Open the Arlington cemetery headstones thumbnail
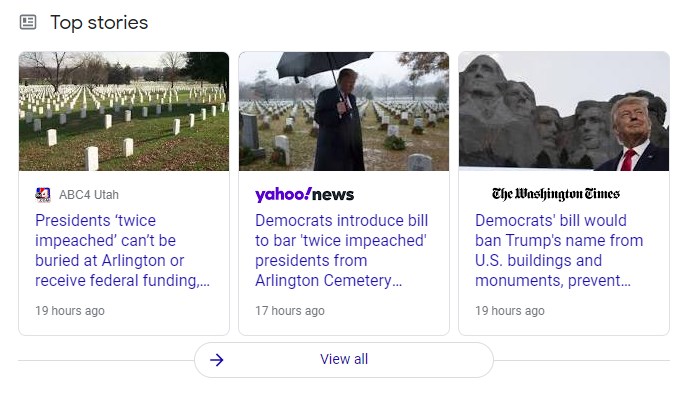Screen dimensions: 685x398 click(124, 111)
